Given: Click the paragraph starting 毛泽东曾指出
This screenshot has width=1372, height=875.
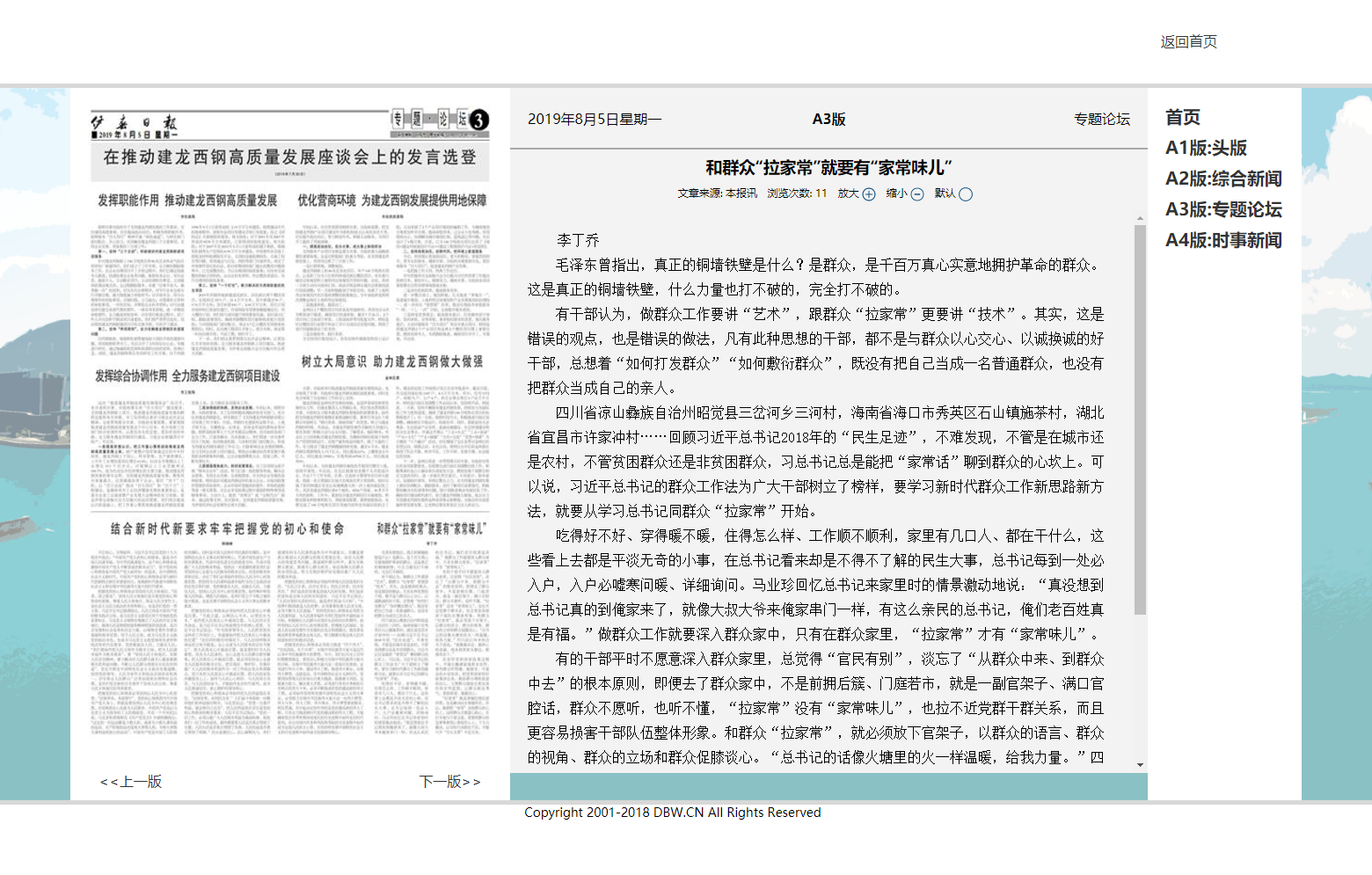Looking at the screenshot, I should (815, 277).
